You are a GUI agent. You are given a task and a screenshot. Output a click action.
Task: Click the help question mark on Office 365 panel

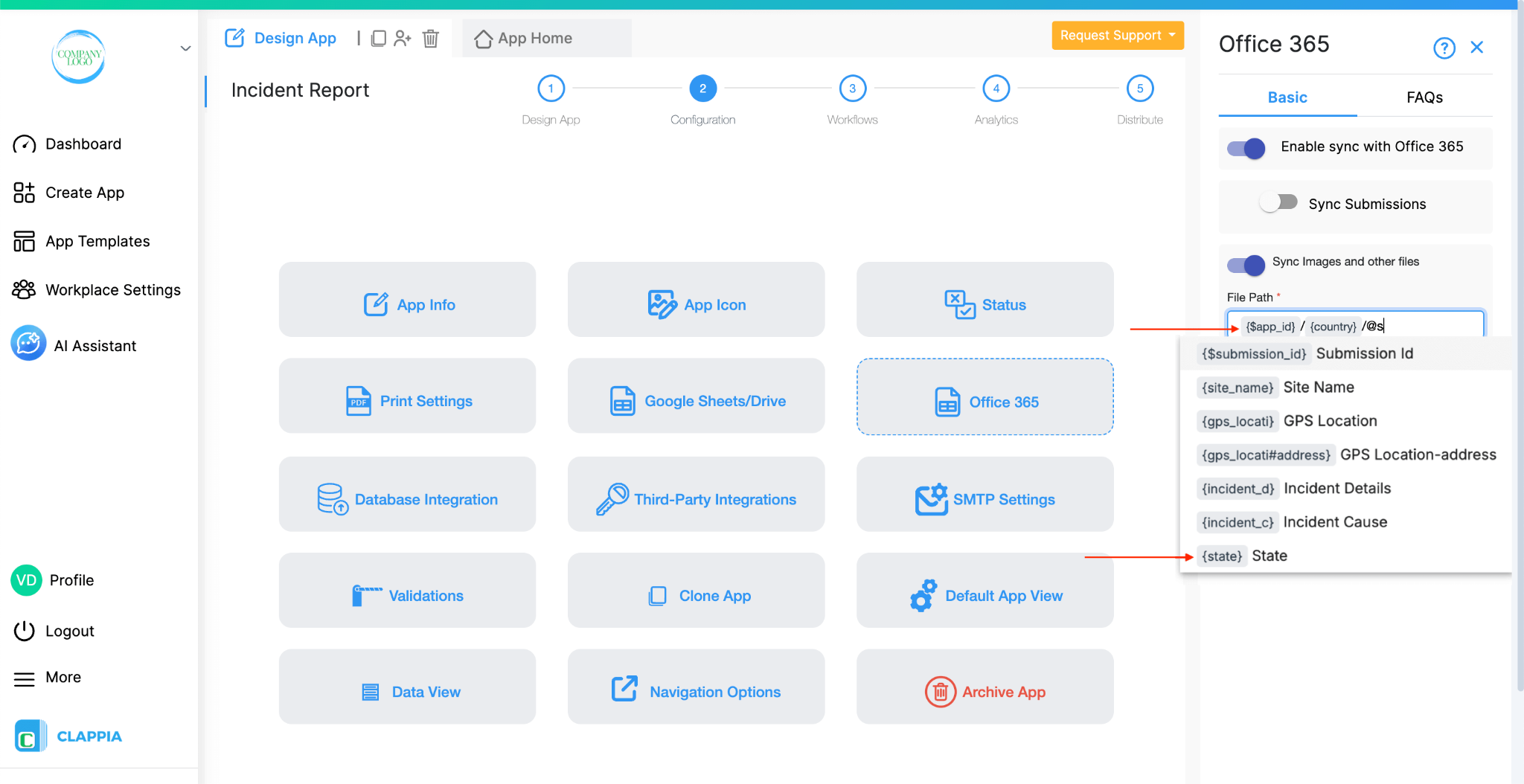1444,47
